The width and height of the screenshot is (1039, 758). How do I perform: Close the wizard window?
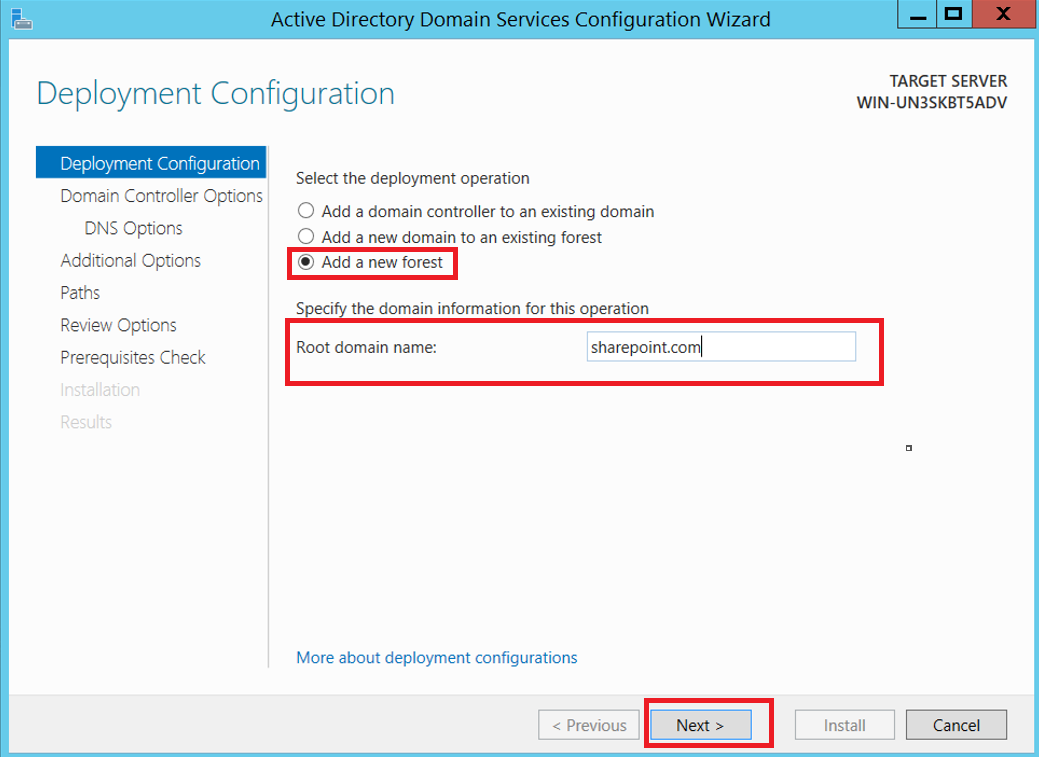[1004, 15]
